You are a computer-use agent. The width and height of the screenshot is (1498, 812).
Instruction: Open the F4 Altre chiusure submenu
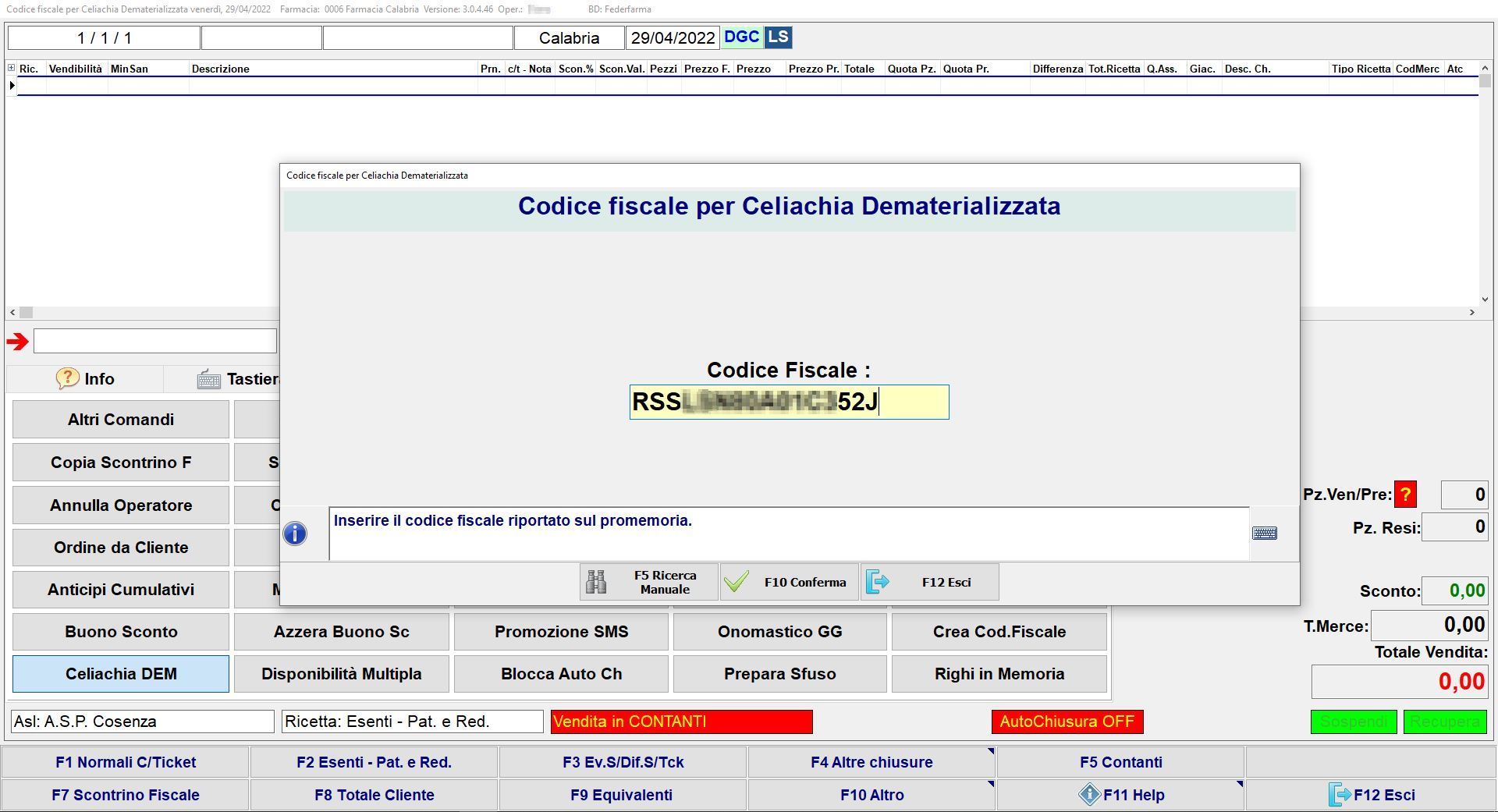click(871, 762)
